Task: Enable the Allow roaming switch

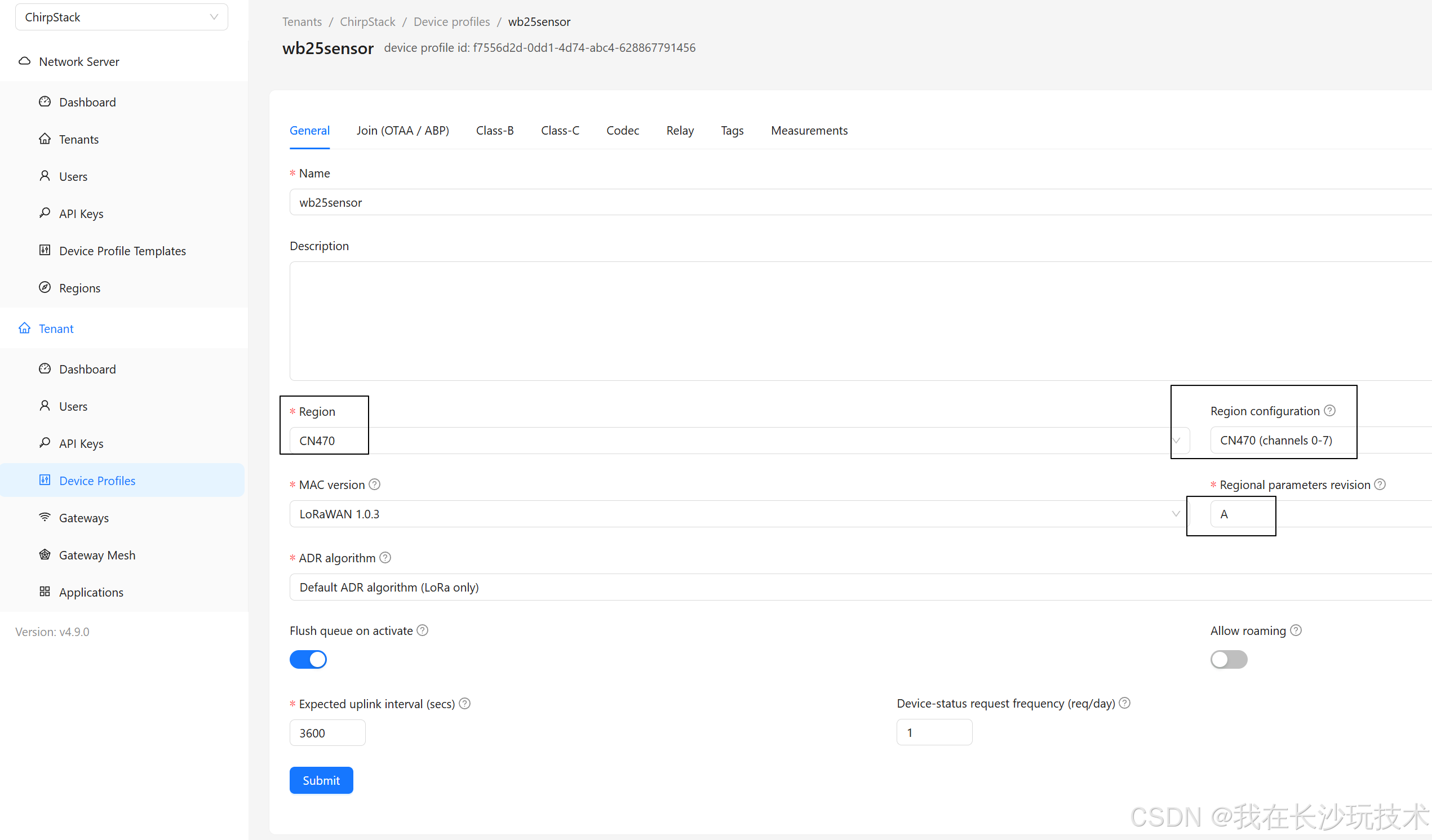Action: (1229, 659)
